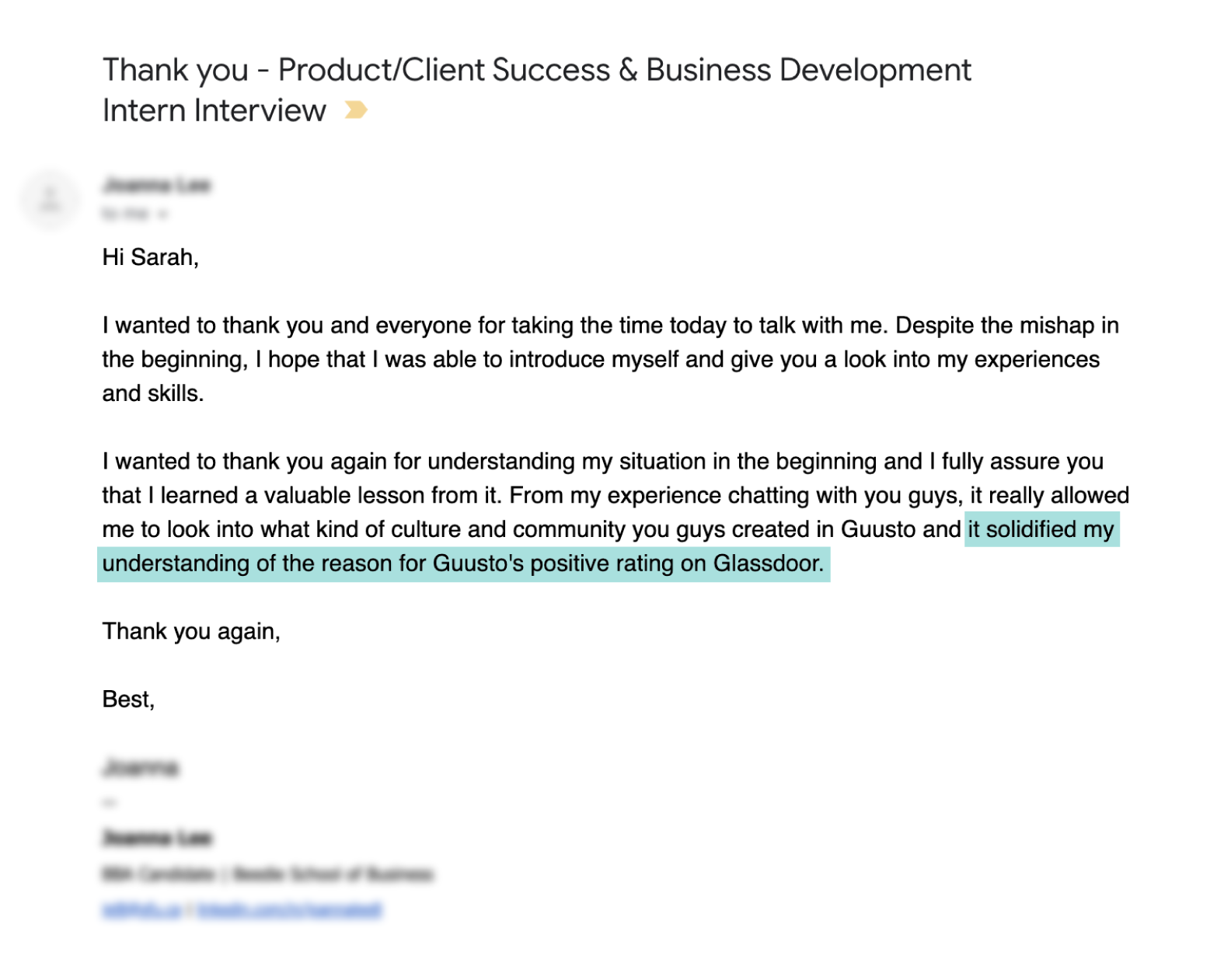This screenshot has height=980, width=1231.
Task: Click the 'Thank you again,' closing line
Action: (191, 631)
